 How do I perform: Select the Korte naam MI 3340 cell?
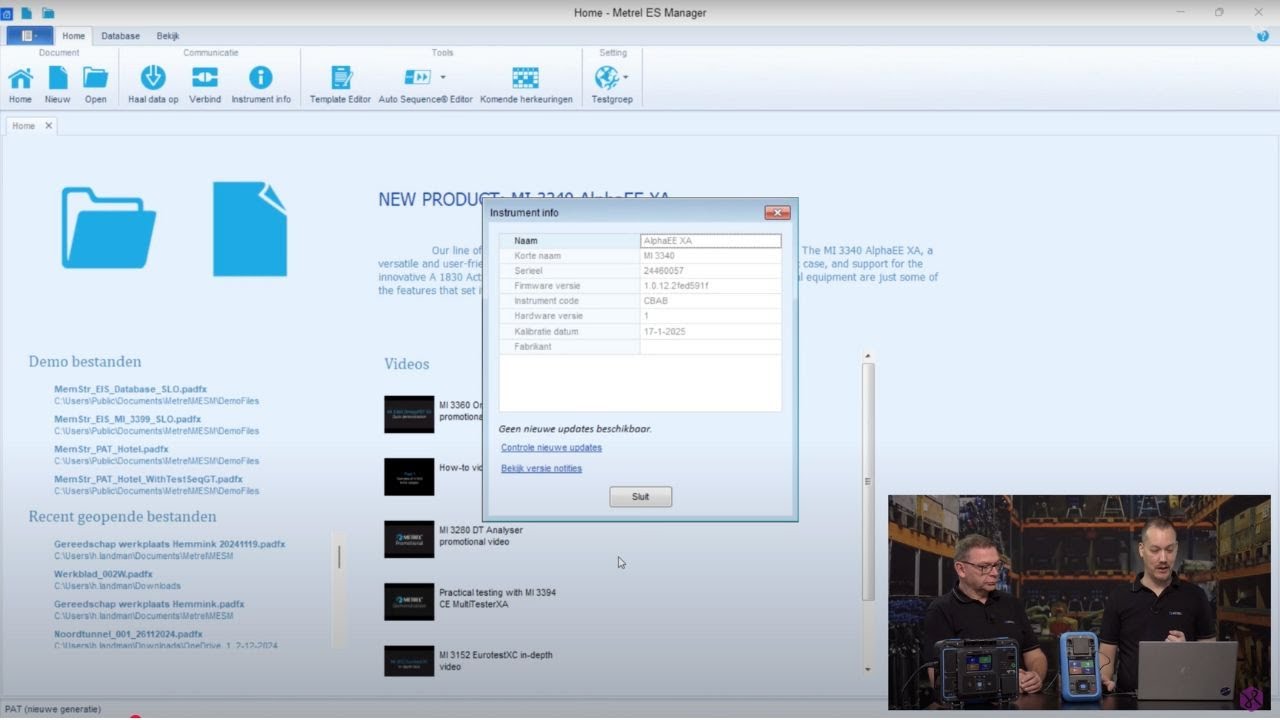click(710, 256)
